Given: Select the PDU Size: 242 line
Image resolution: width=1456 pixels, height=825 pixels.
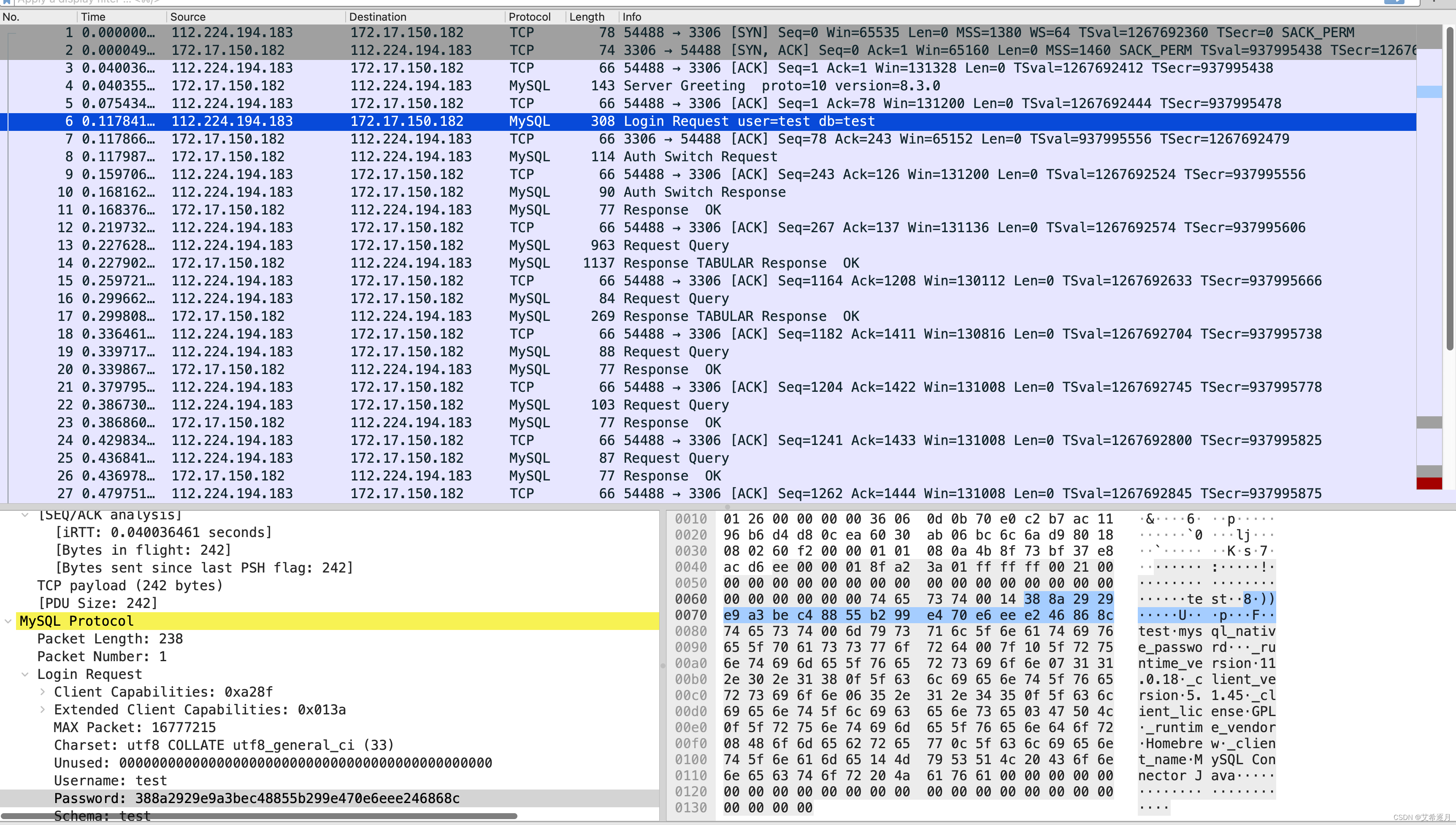Looking at the screenshot, I should tap(330, 603).
